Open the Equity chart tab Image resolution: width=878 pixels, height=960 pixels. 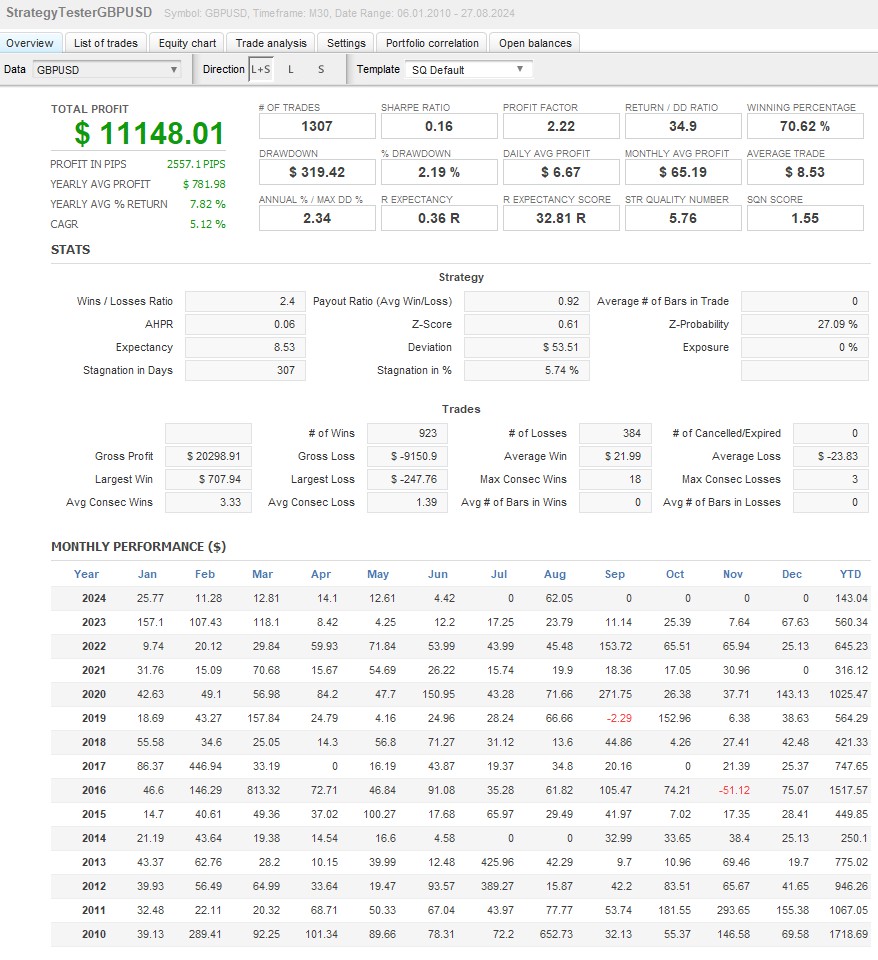coord(187,43)
